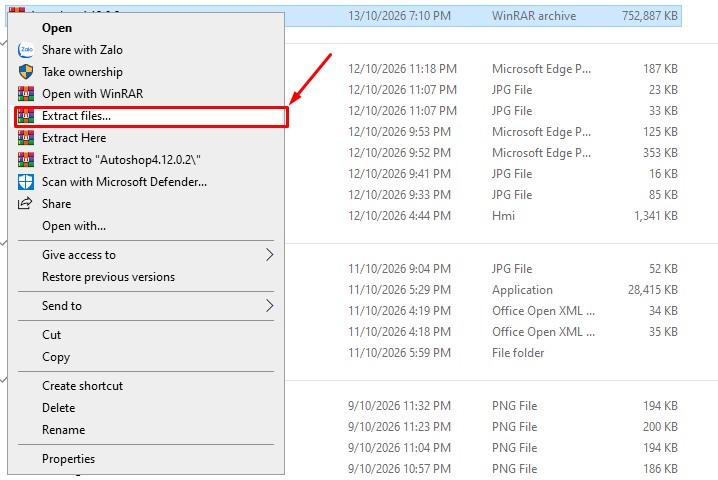The width and height of the screenshot is (718, 480).
Task: Click the 186 KB size cell
Action: [660, 469]
